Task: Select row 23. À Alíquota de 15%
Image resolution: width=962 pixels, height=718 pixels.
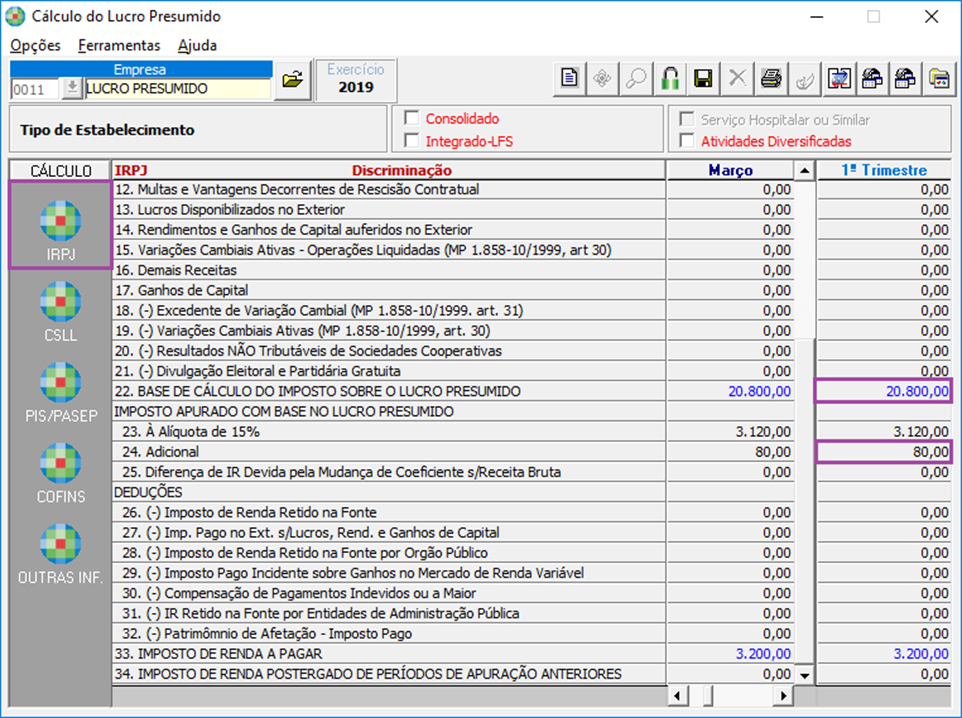Action: point(389,432)
